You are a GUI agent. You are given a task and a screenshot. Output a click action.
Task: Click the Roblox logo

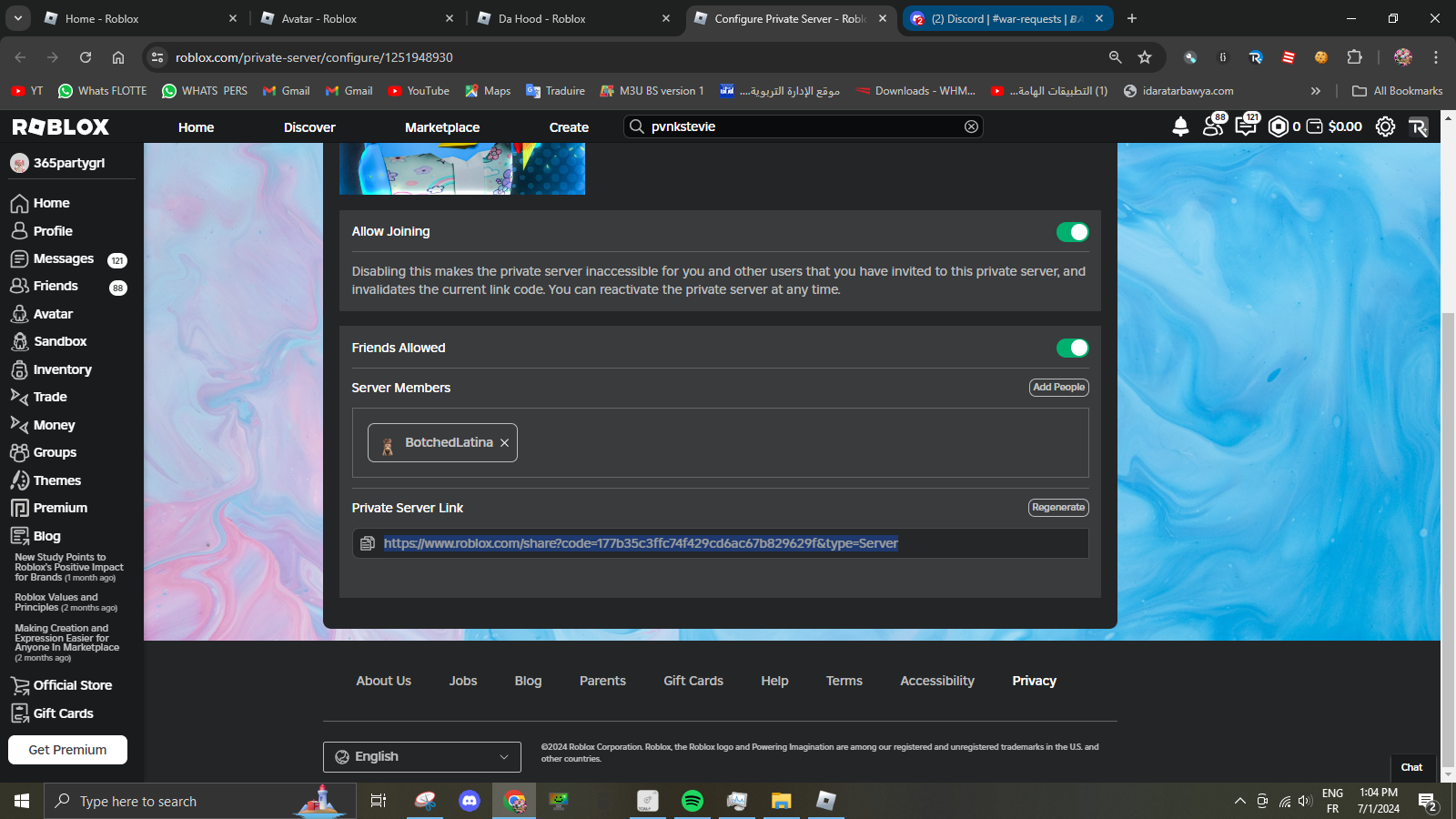tap(61, 127)
